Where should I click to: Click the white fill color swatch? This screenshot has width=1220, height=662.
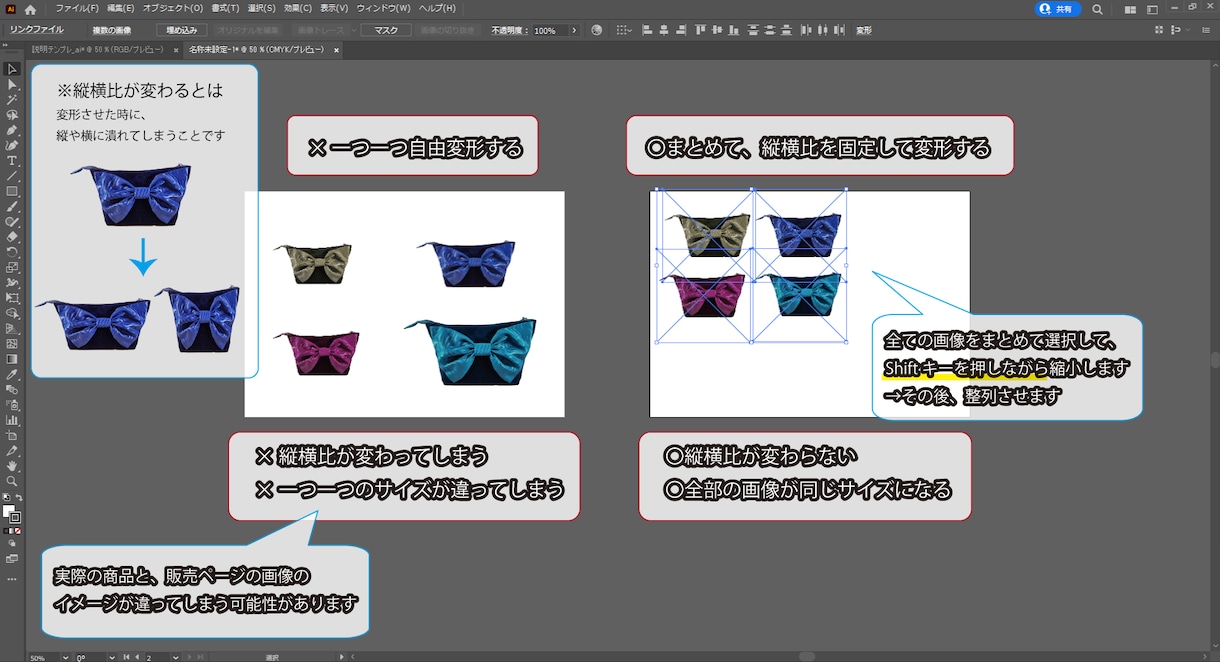tap(9, 511)
